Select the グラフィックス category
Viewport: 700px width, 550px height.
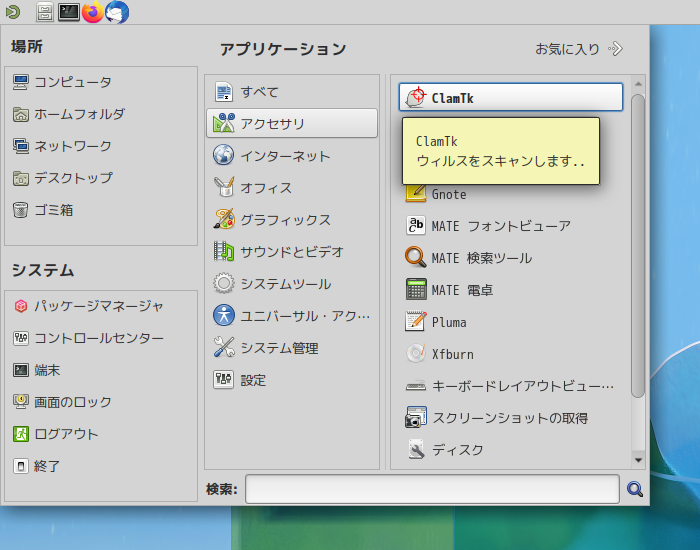(292, 220)
